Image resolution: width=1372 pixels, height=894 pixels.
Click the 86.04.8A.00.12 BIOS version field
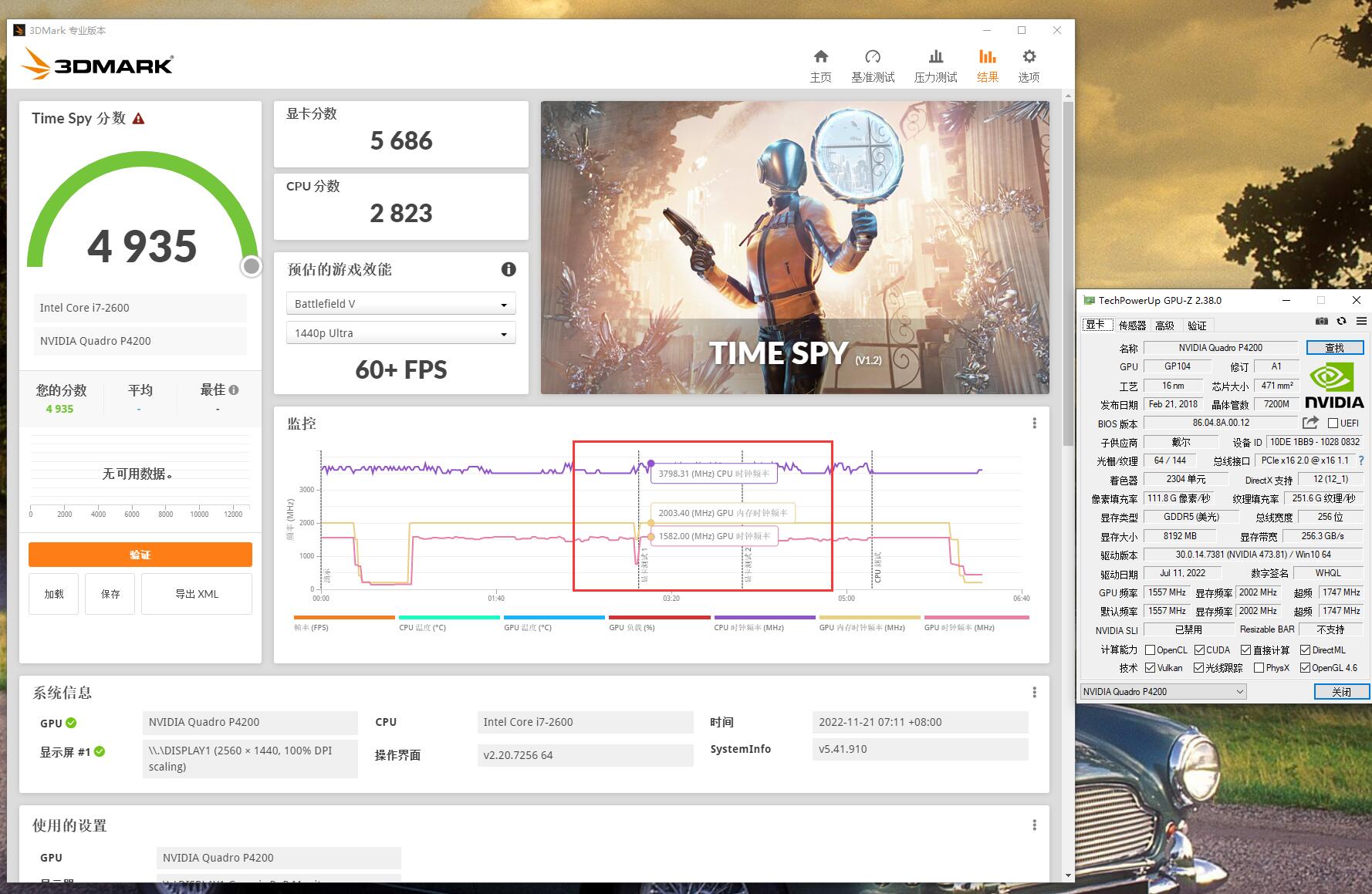pos(1221,423)
